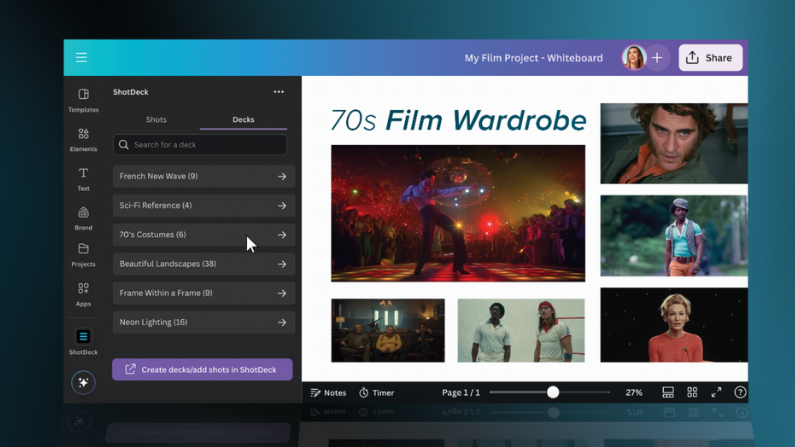Click the zoom slider handle

click(x=553, y=392)
